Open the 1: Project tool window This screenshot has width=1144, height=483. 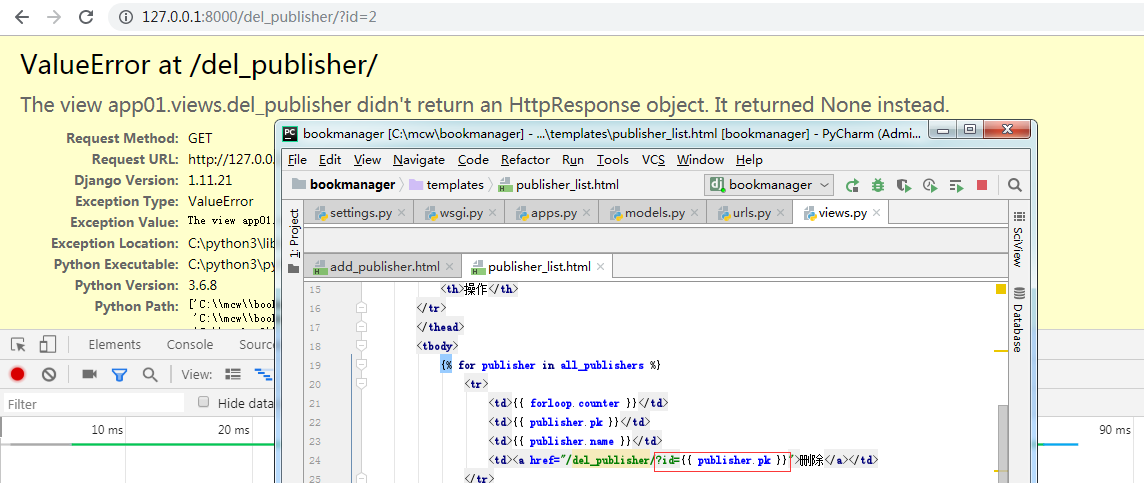click(294, 241)
